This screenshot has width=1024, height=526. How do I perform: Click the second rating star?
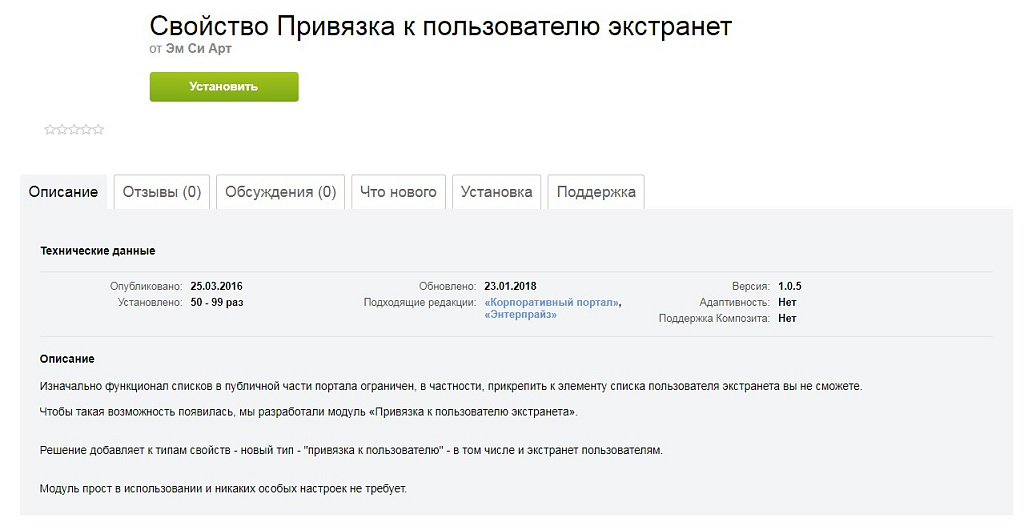(x=62, y=129)
